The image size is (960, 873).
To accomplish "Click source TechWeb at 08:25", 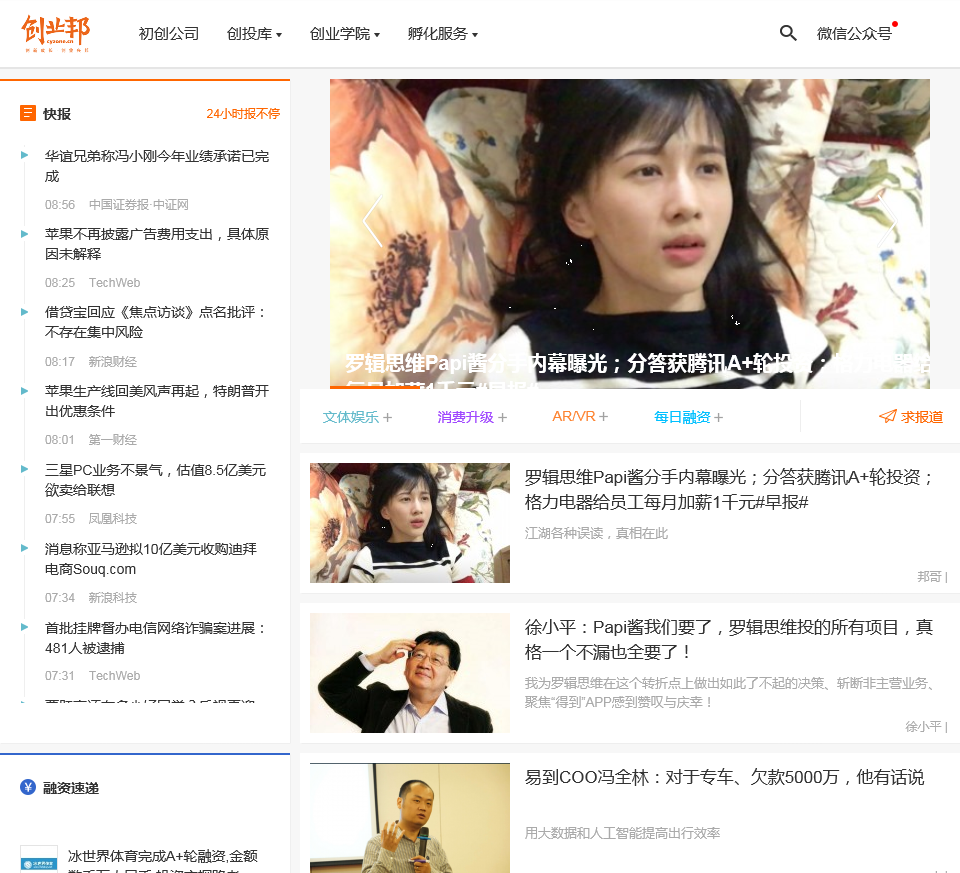I will (114, 283).
